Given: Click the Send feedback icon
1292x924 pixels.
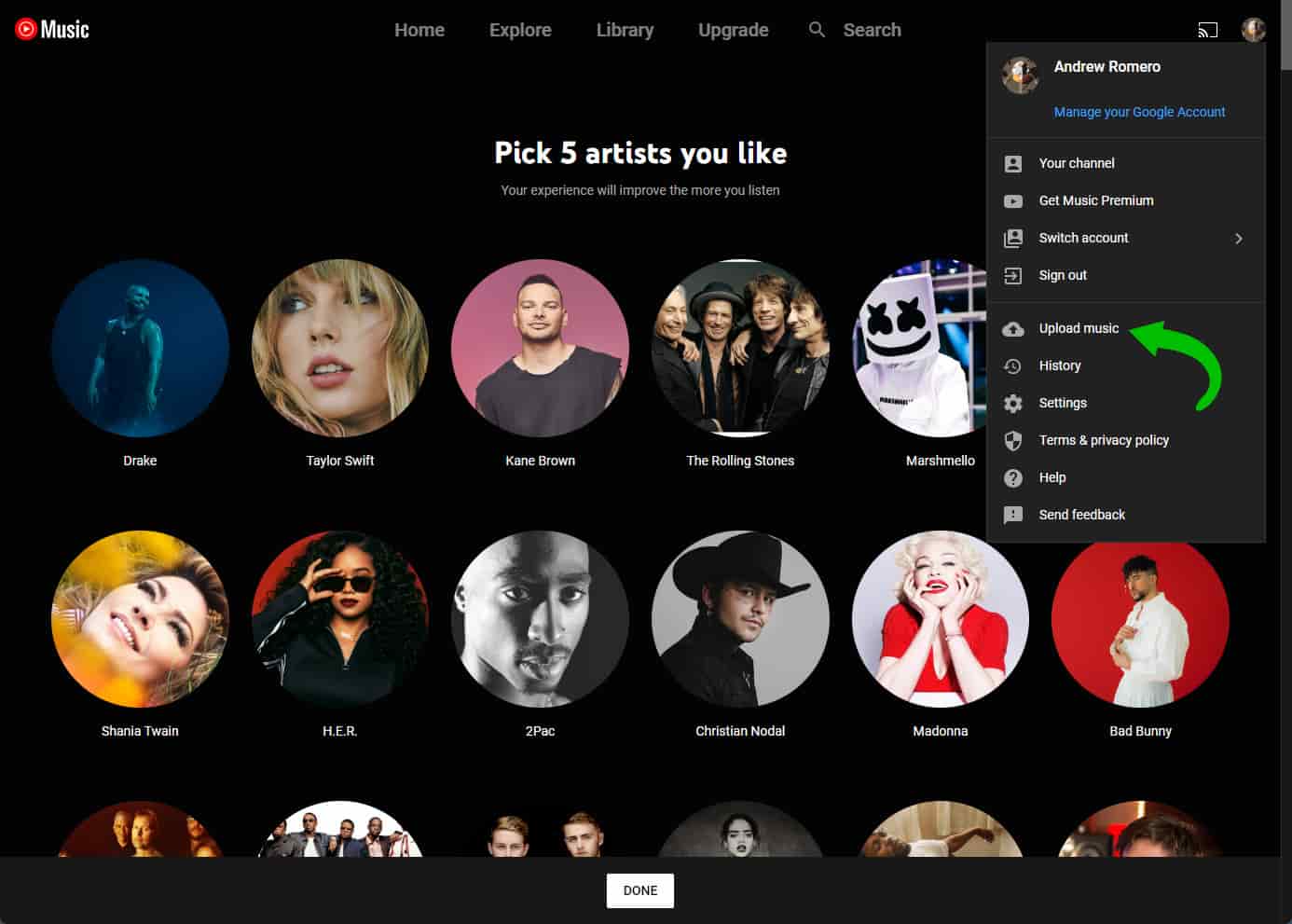Looking at the screenshot, I should click(1013, 515).
